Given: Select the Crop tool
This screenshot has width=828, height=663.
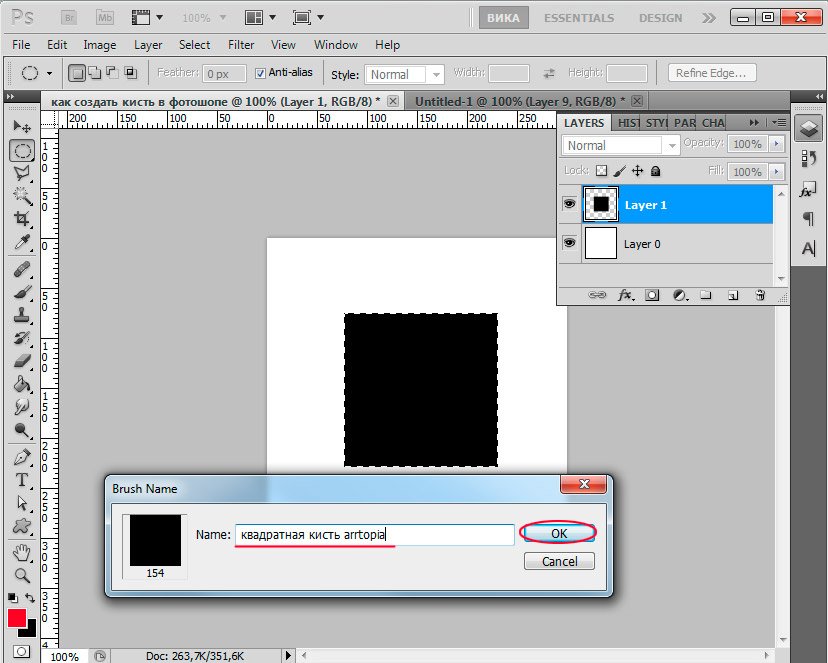Looking at the screenshot, I should [x=22, y=219].
